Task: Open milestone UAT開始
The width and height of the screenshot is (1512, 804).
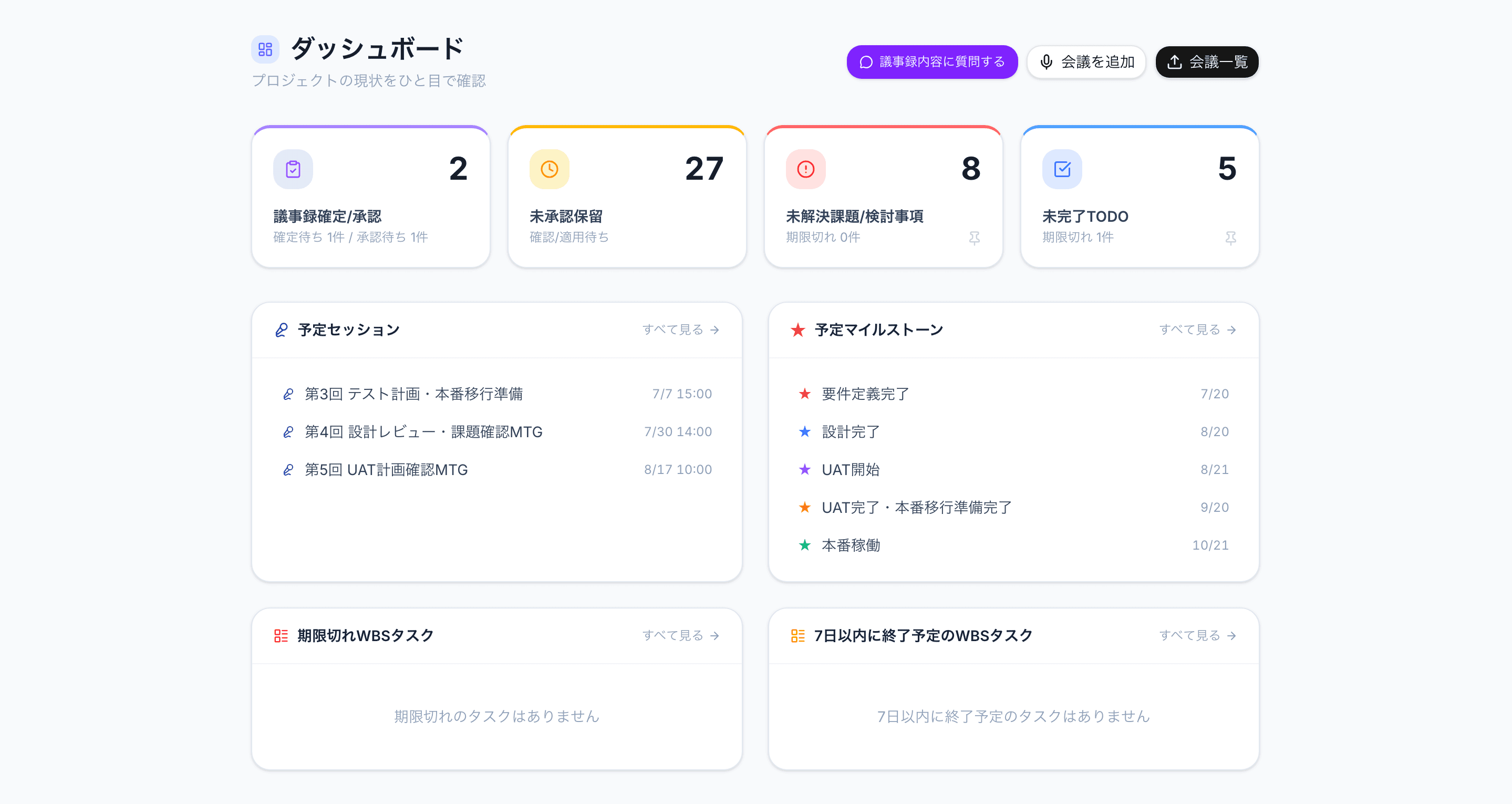Action: click(x=1013, y=469)
